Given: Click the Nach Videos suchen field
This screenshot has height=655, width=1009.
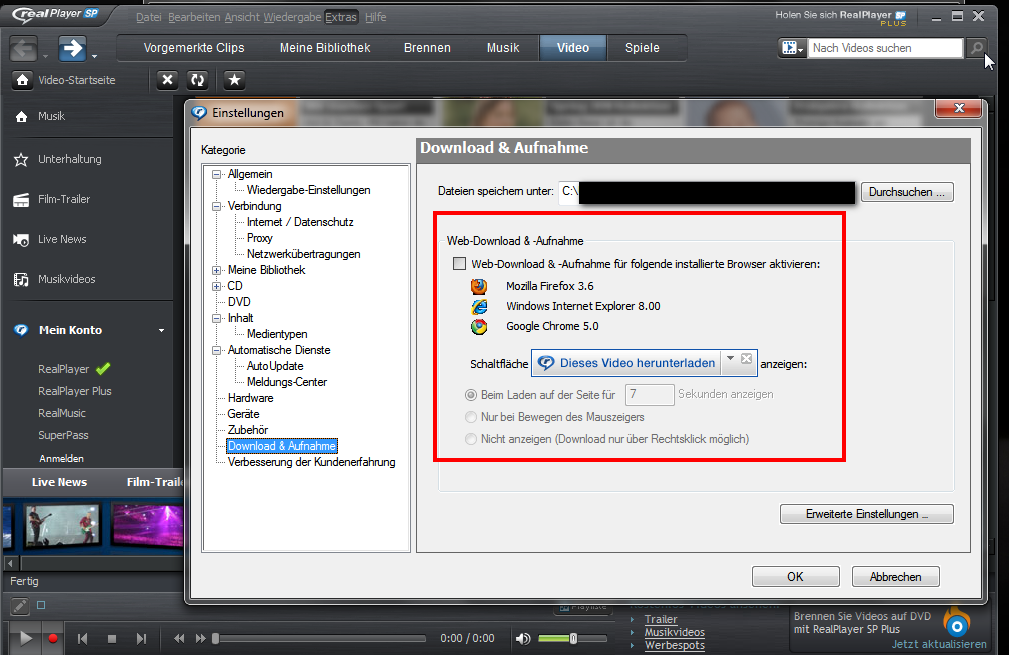Looking at the screenshot, I should 885,48.
